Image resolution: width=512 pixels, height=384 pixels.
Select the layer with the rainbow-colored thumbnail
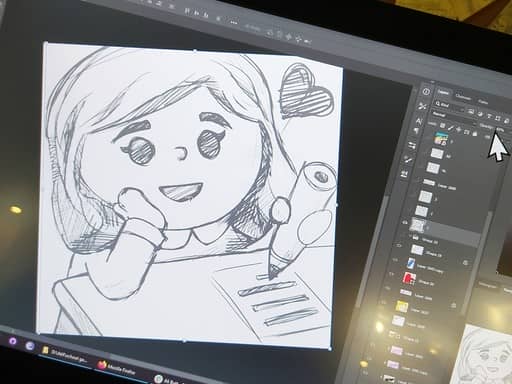(x=441, y=138)
